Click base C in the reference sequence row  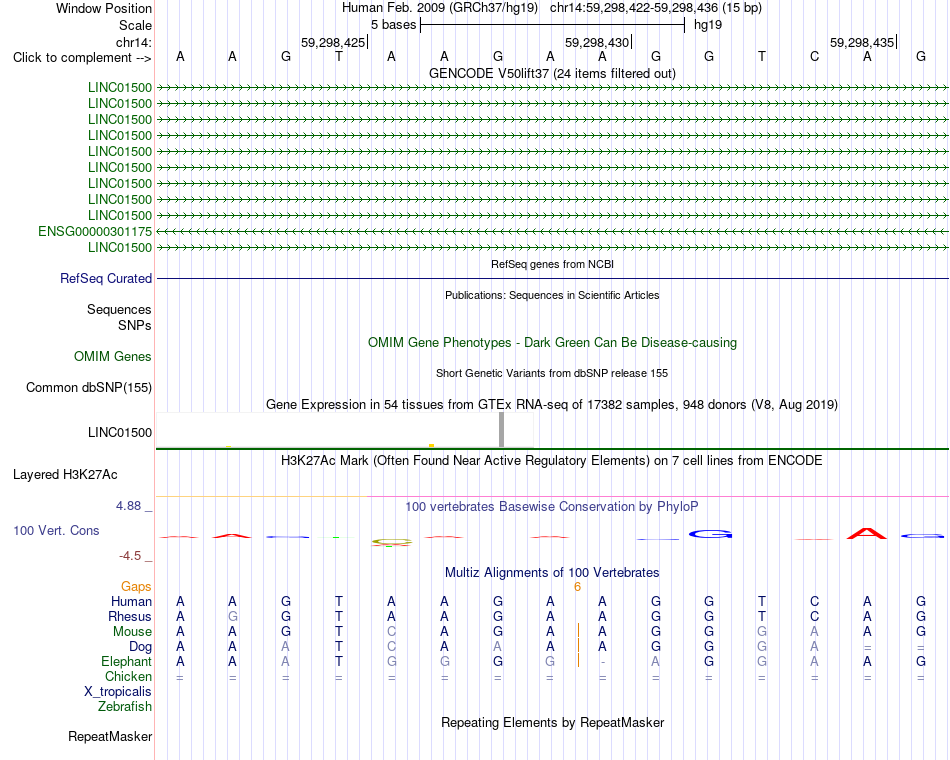pyautogui.click(x=814, y=56)
